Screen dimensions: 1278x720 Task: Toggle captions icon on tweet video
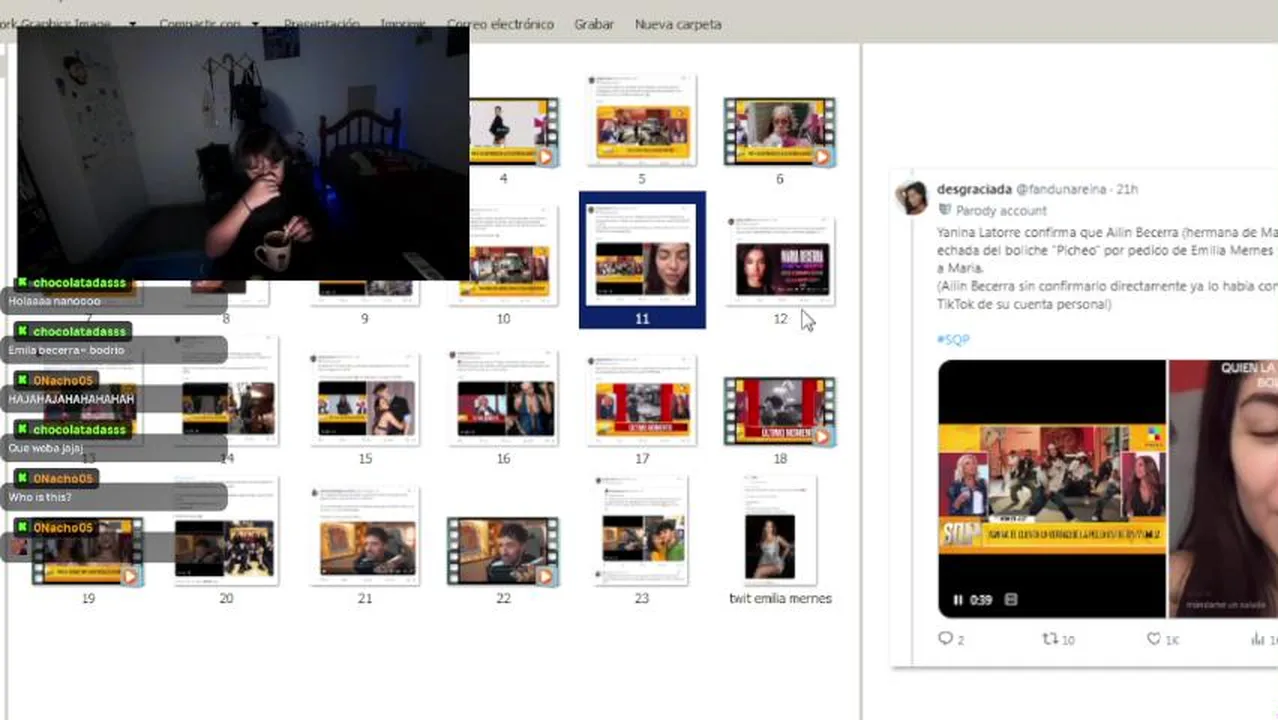(1010, 600)
